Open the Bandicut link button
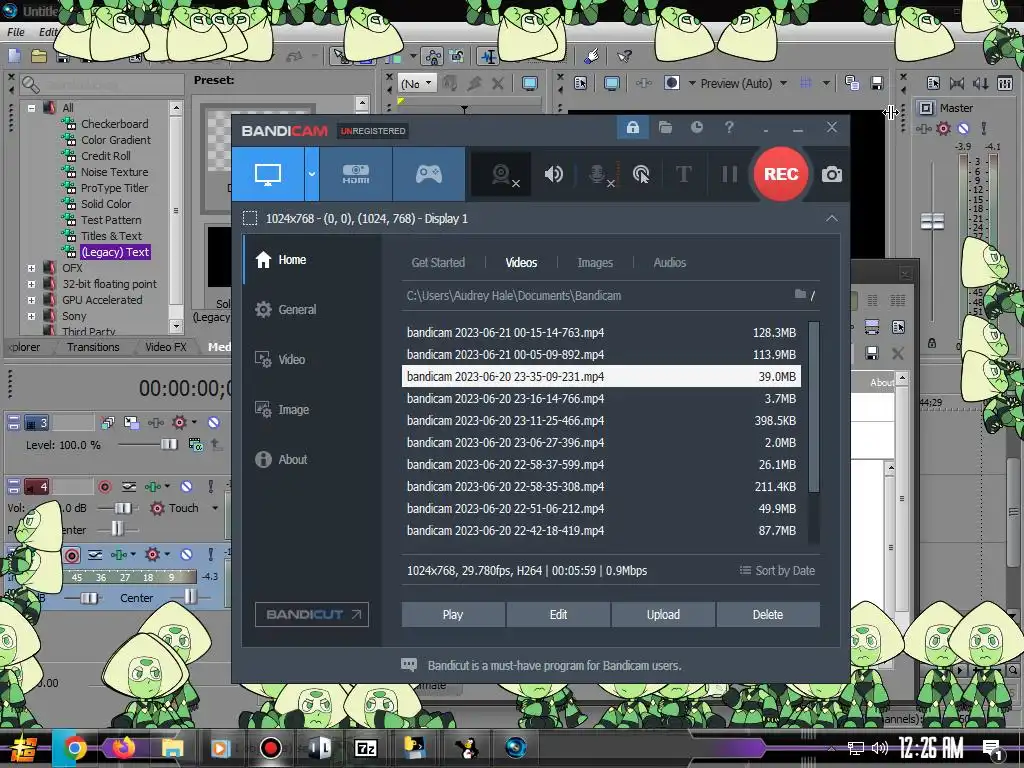Image resolution: width=1024 pixels, height=768 pixels. pyautogui.click(x=312, y=615)
